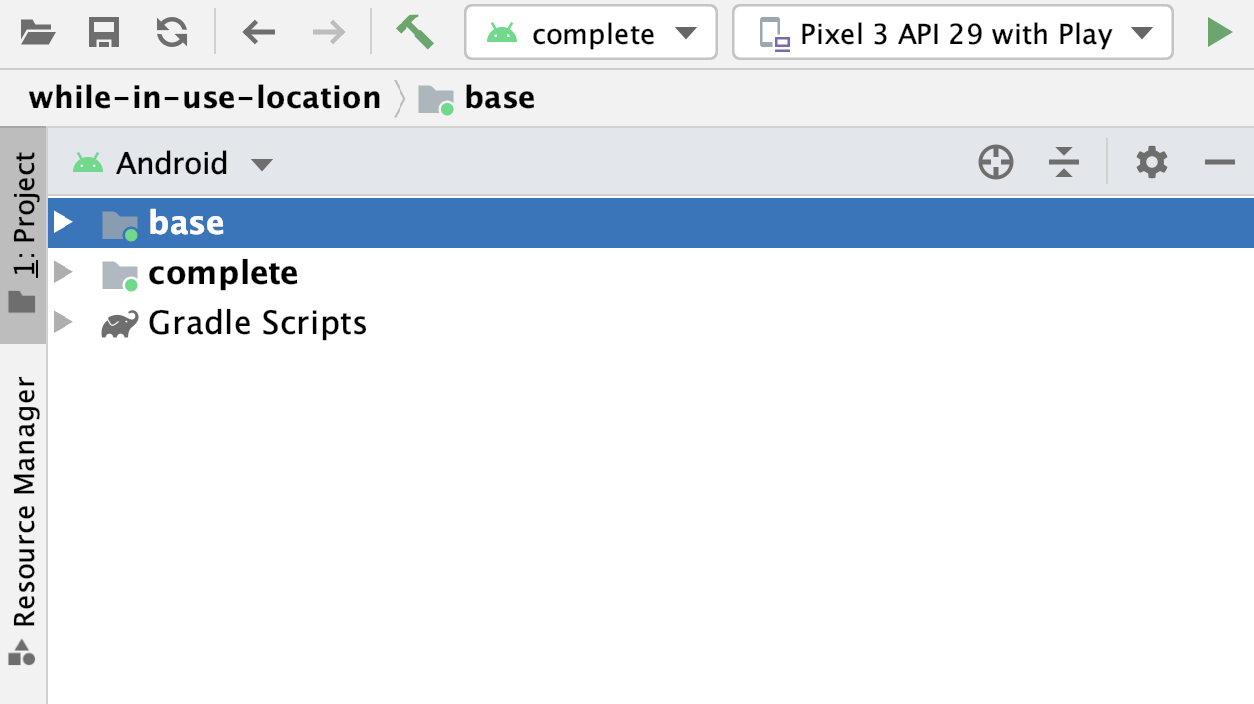Navigate forward with the right arrow
This screenshot has width=1254, height=704.
point(328,33)
